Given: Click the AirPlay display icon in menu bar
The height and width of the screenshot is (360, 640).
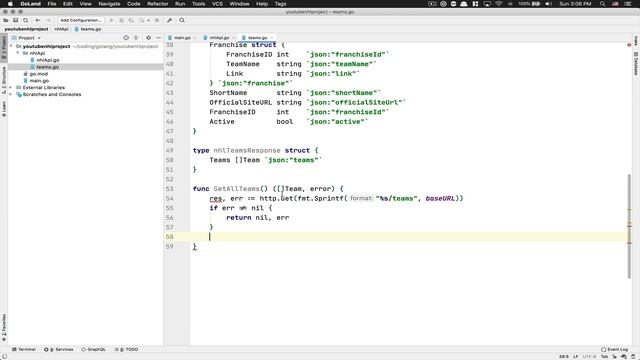Looking at the screenshot, I should tap(487, 4).
